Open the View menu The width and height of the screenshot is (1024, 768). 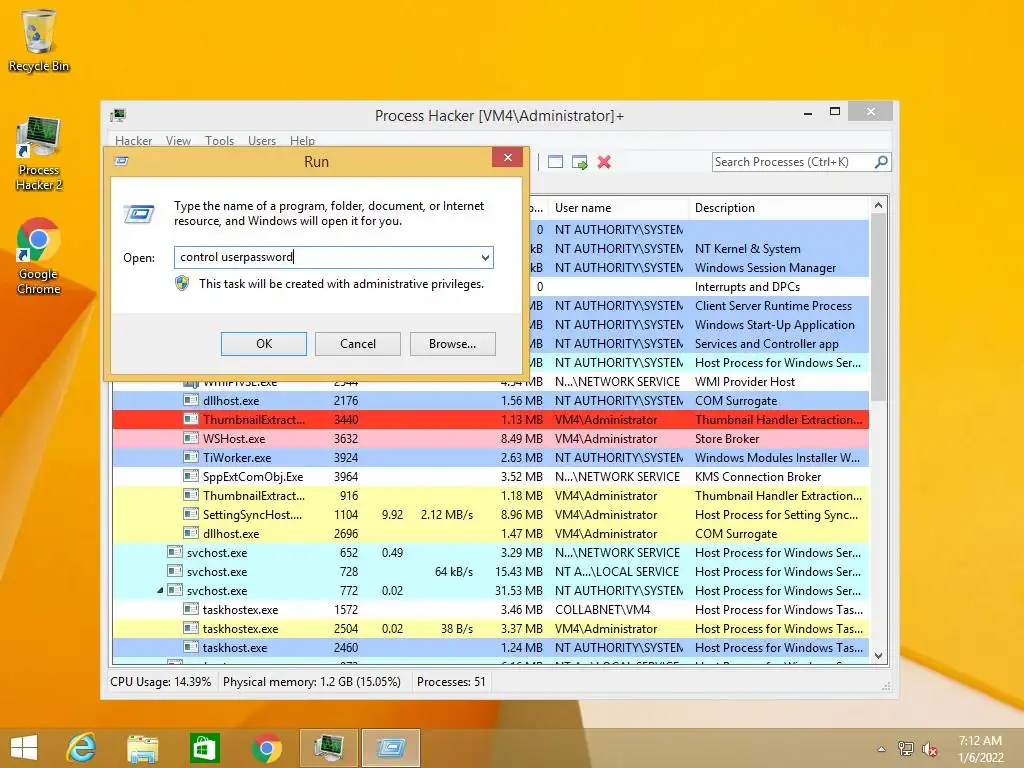(x=178, y=140)
